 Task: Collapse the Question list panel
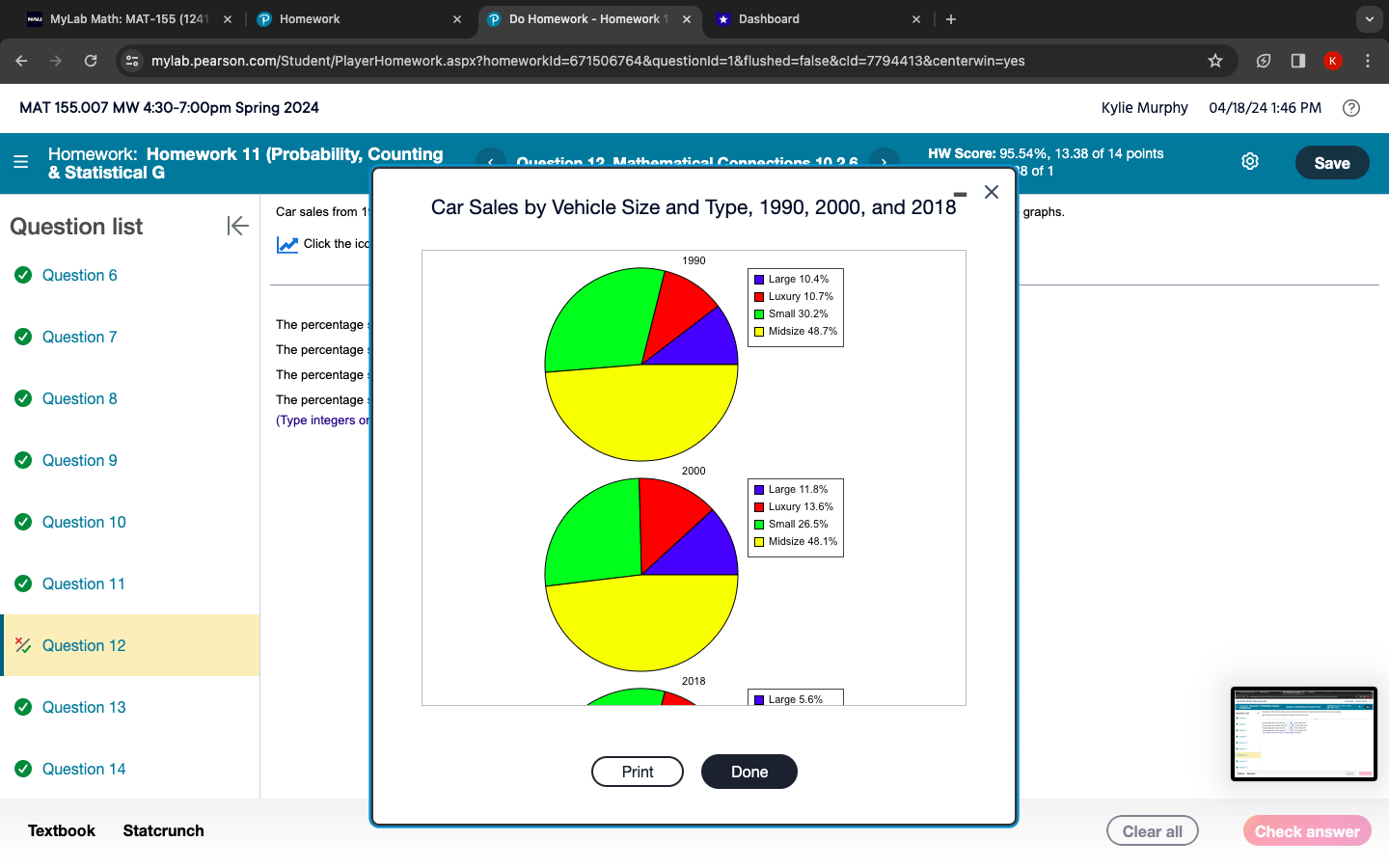point(237,226)
